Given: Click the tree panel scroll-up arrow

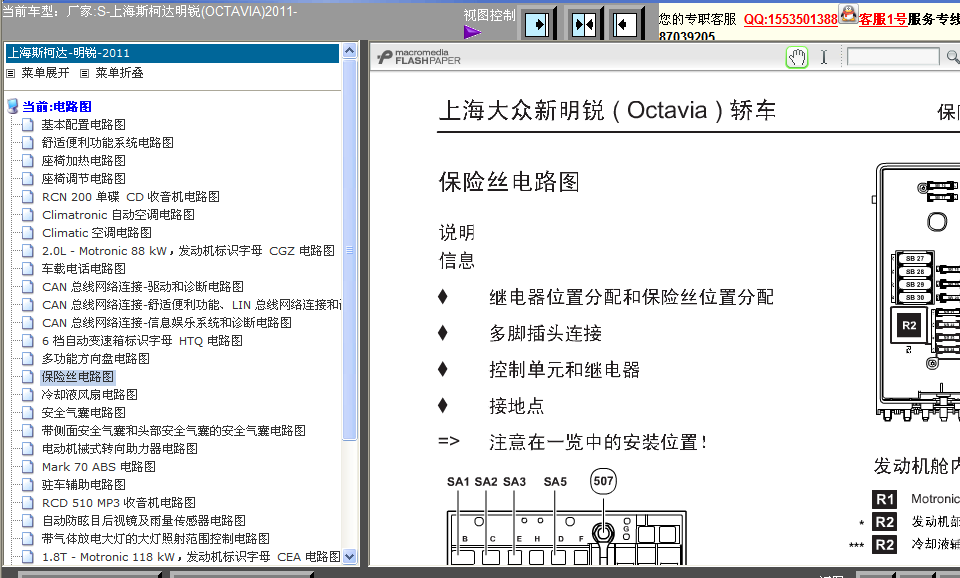Looking at the screenshot, I should point(350,51).
